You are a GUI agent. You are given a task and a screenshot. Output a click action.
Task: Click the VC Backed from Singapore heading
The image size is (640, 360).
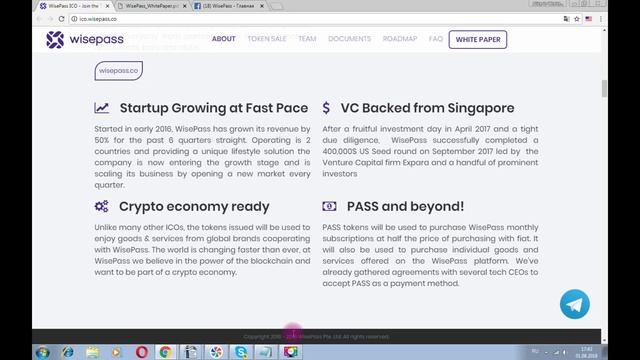coord(427,108)
